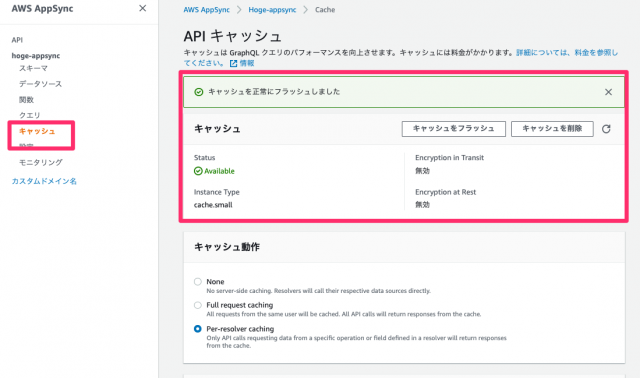The image size is (640, 378).
Task: Go to クエリ in the sidebar
Action: point(29,115)
